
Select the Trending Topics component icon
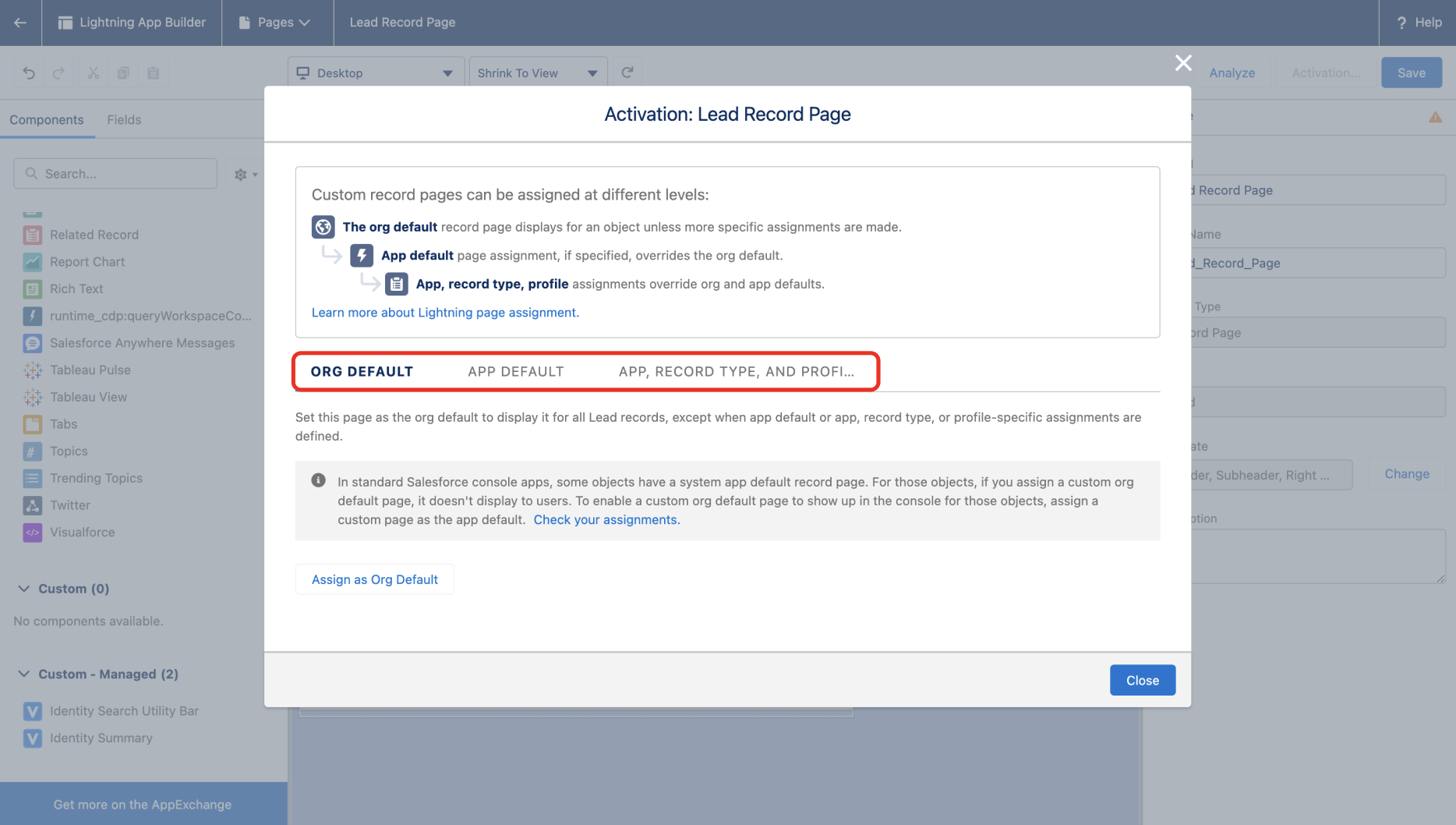pyautogui.click(x=33, y=478)
